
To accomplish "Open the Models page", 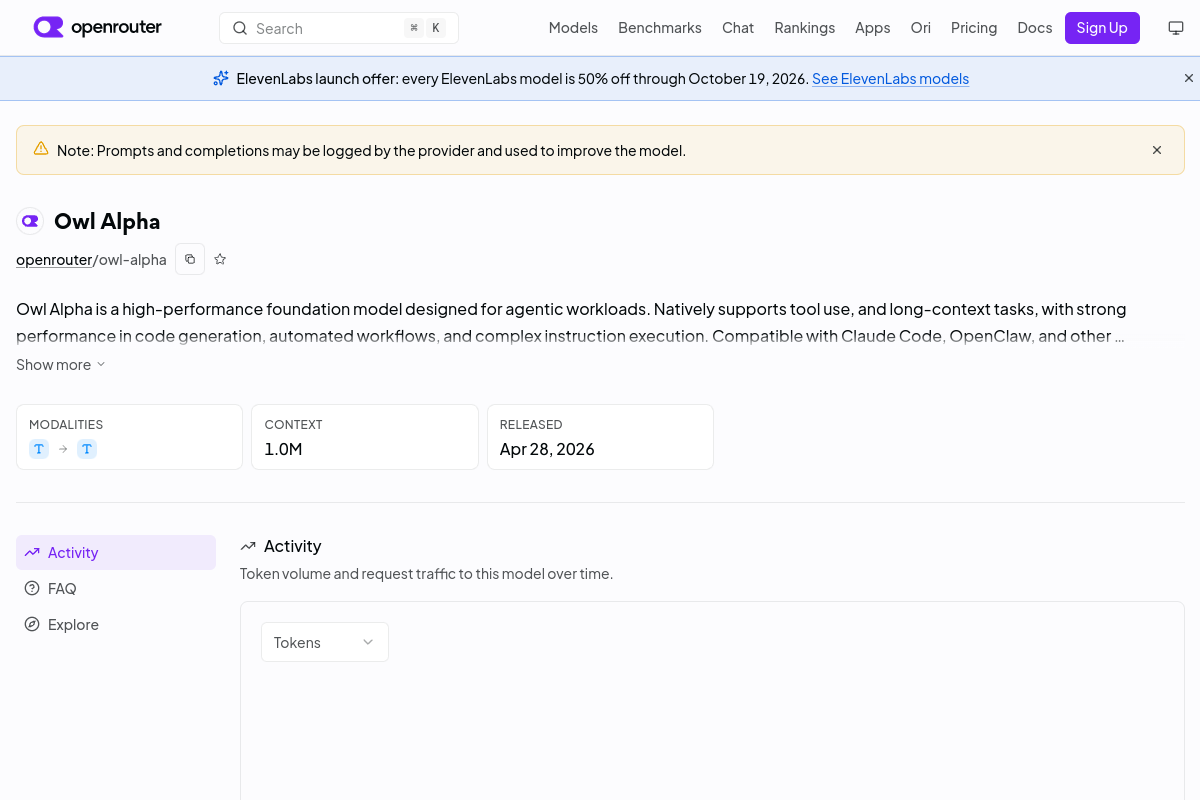I will tap(573, 28).
